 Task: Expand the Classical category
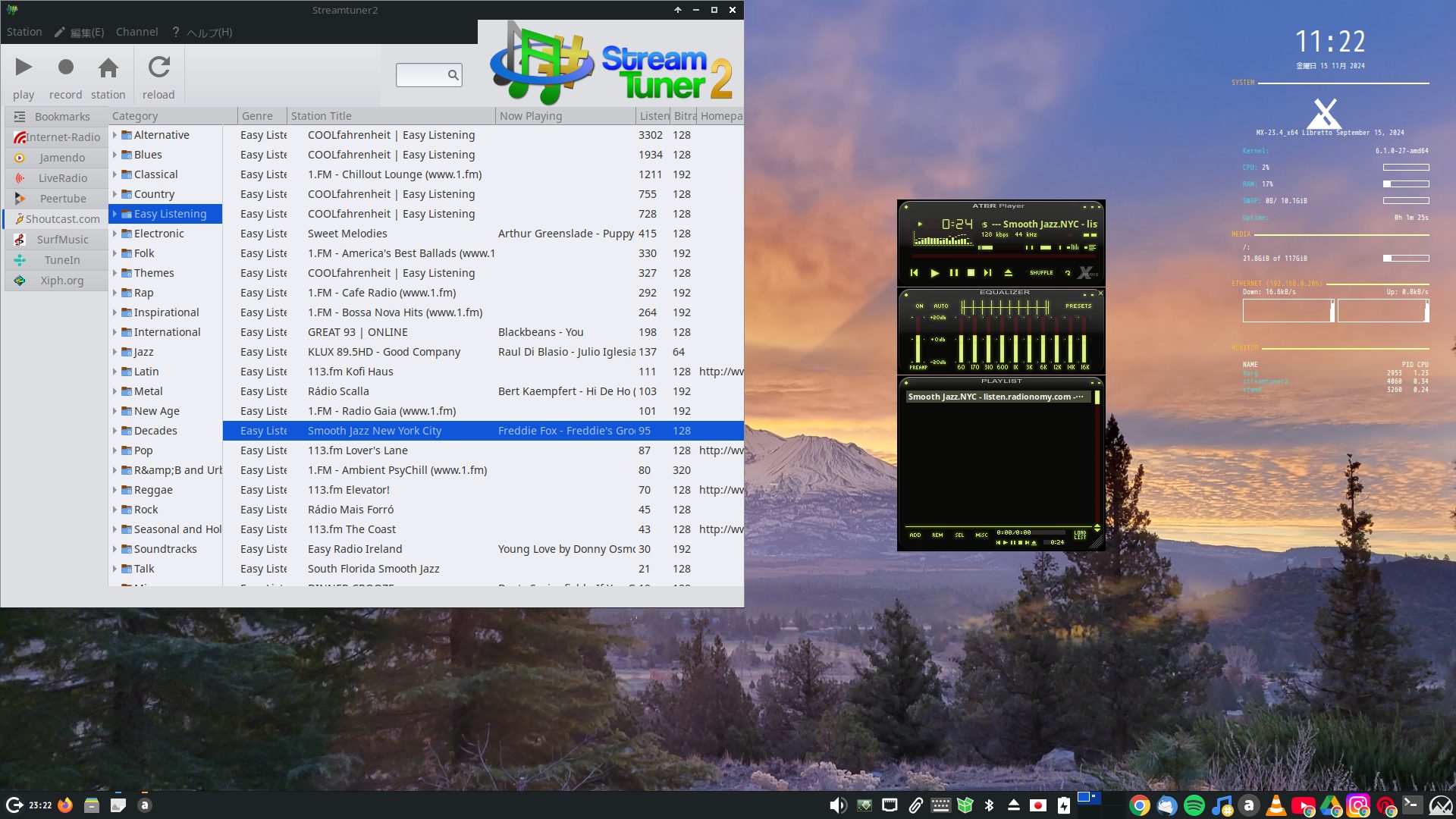pos(115,174)
